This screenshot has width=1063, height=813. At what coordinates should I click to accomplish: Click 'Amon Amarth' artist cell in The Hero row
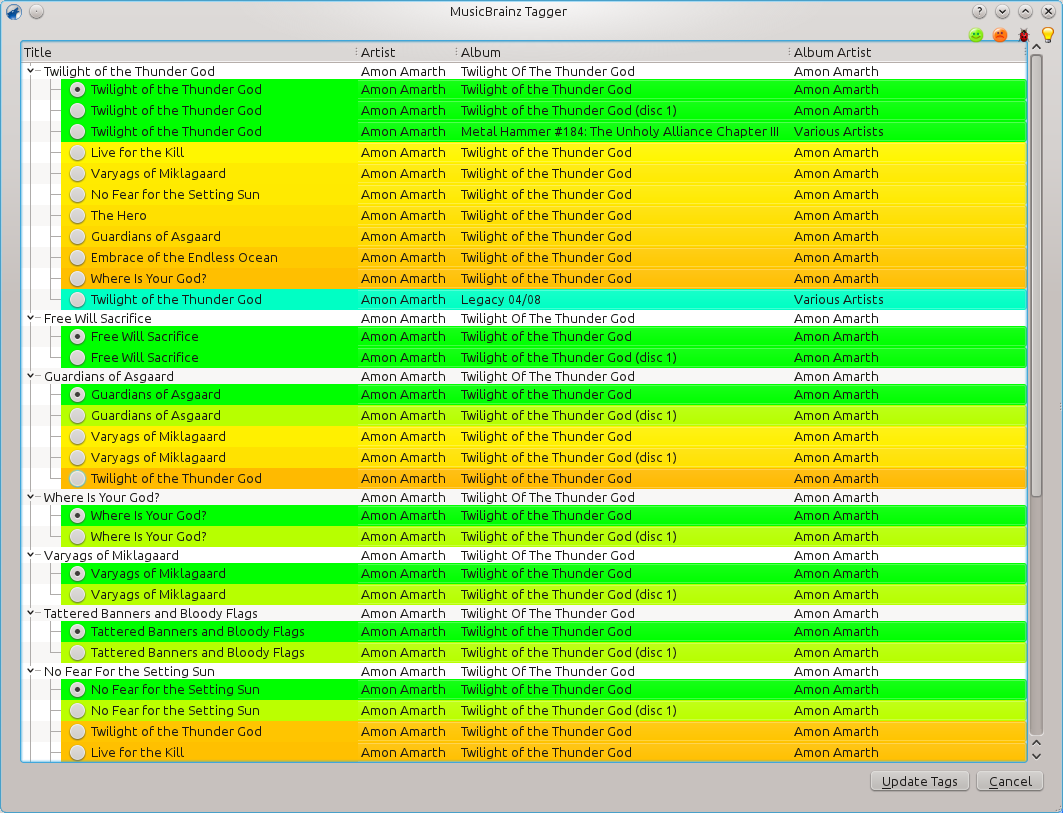click(x=403, y=216)
